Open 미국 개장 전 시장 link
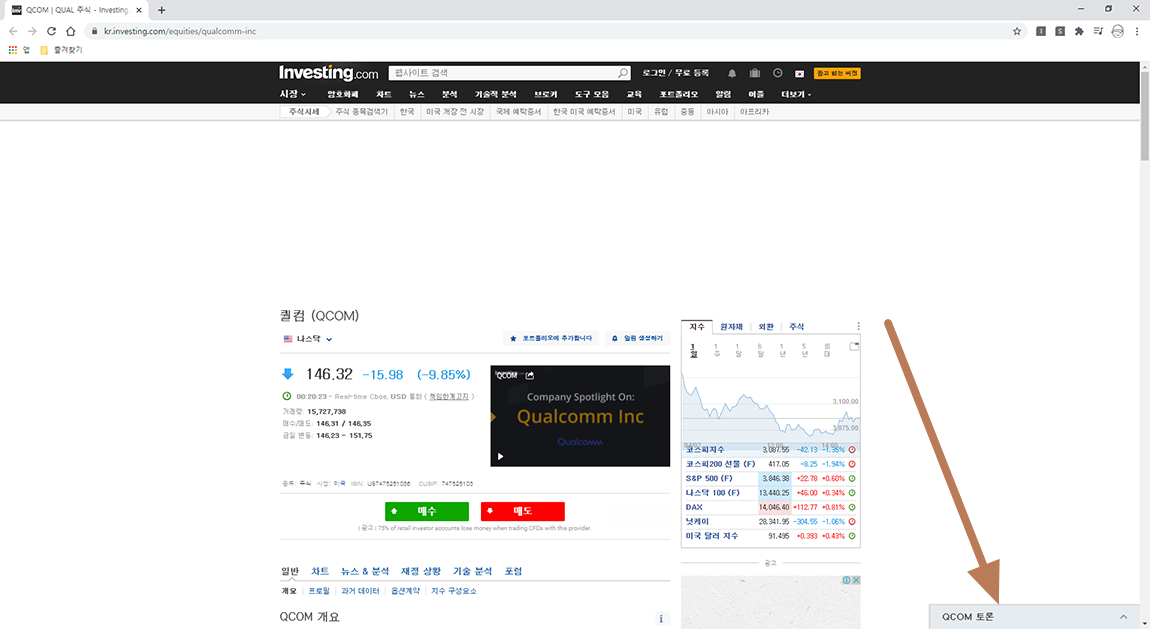The width and height of the screenshot is (1150, 629). tap(455, 112)
